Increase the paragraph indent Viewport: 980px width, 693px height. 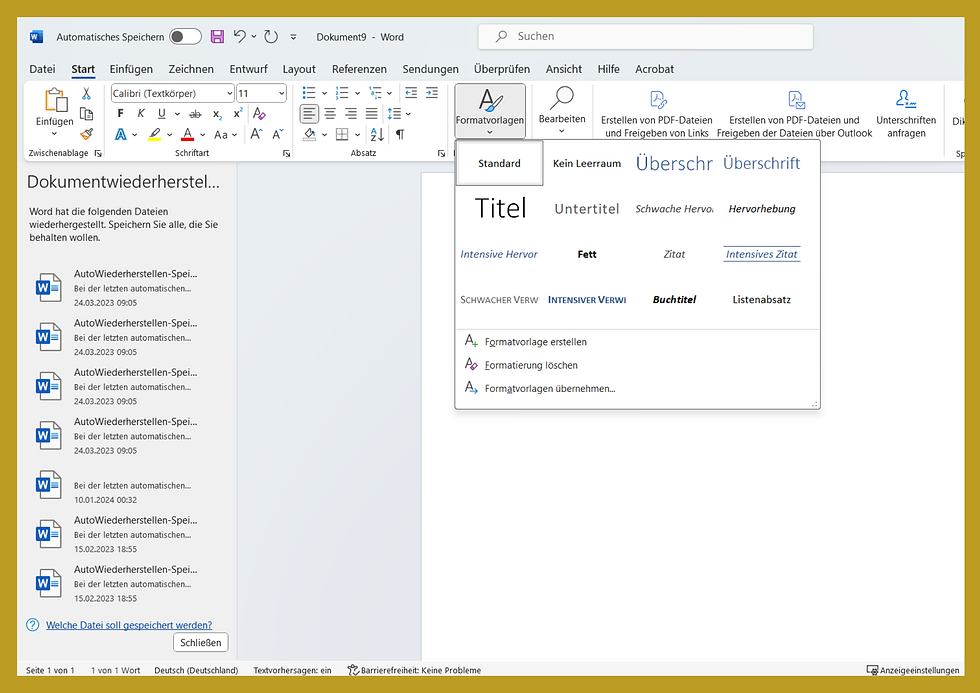pos(432,93)
